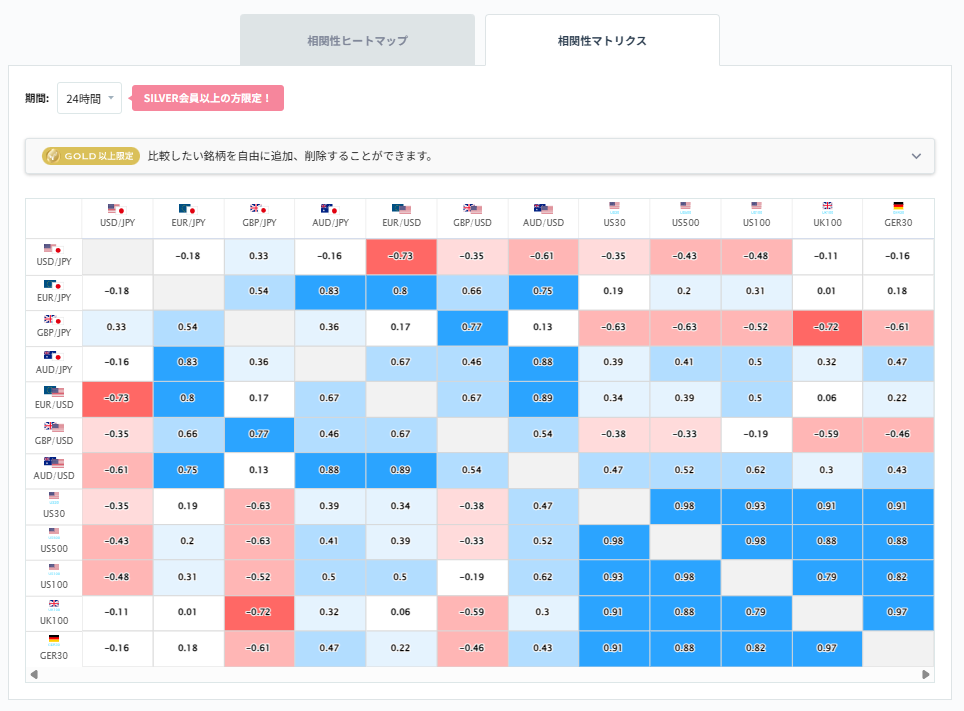Expand the GOLD以上限定 banner chevron

915,156
